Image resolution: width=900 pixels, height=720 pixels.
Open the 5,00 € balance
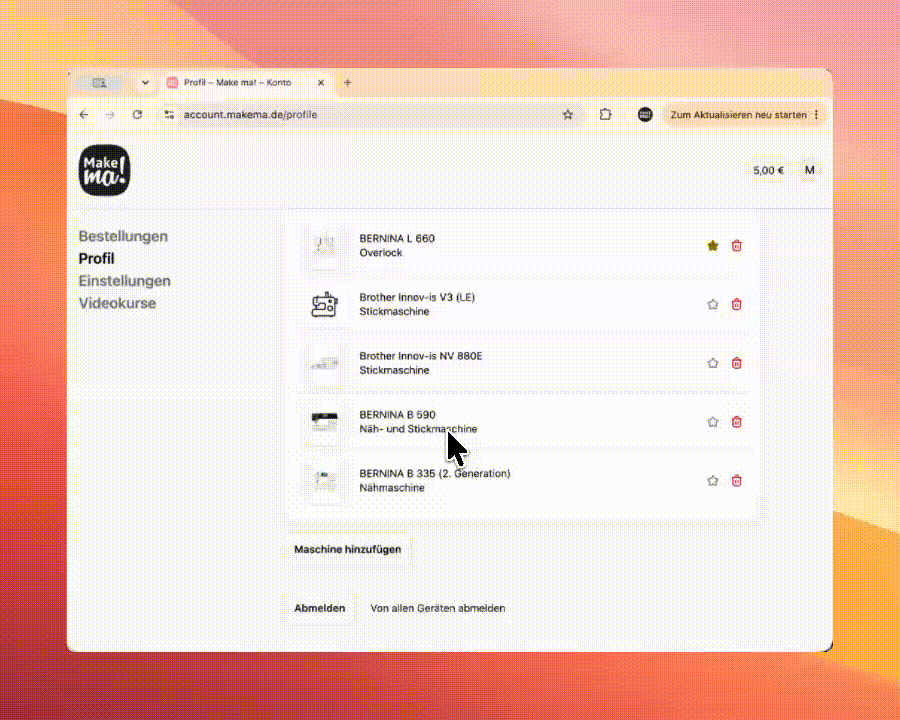[768, 171]
